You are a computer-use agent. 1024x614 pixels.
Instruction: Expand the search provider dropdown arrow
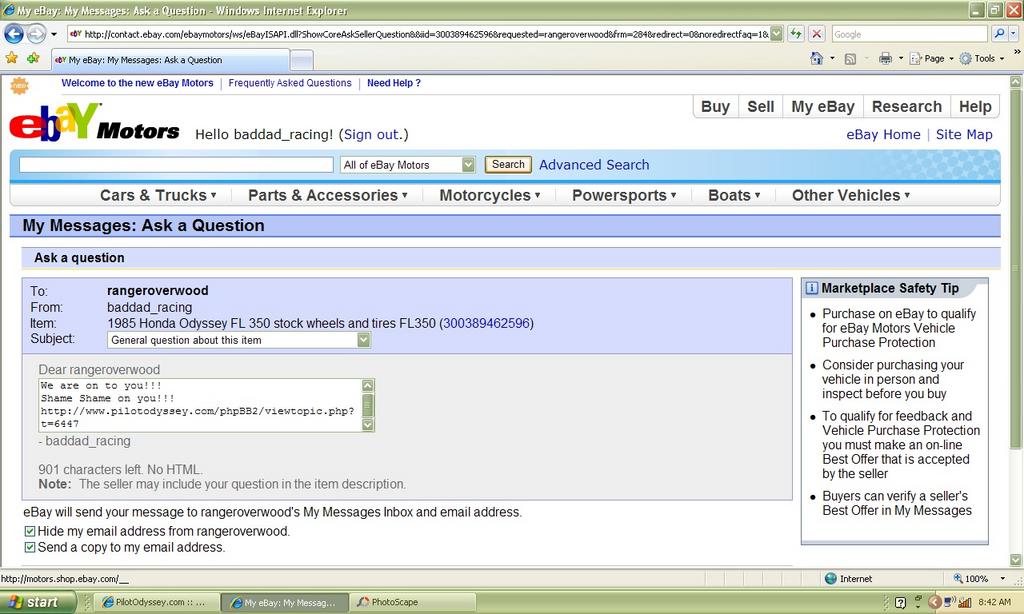tap(1013, 34)
